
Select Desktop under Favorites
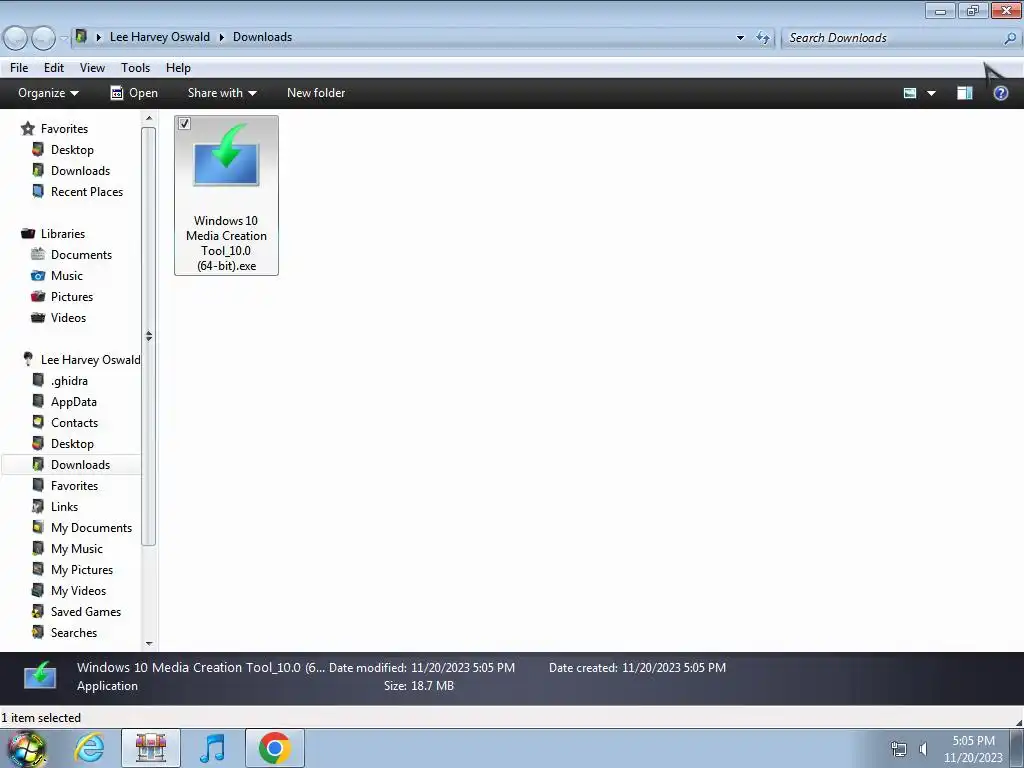coord(72,150)
